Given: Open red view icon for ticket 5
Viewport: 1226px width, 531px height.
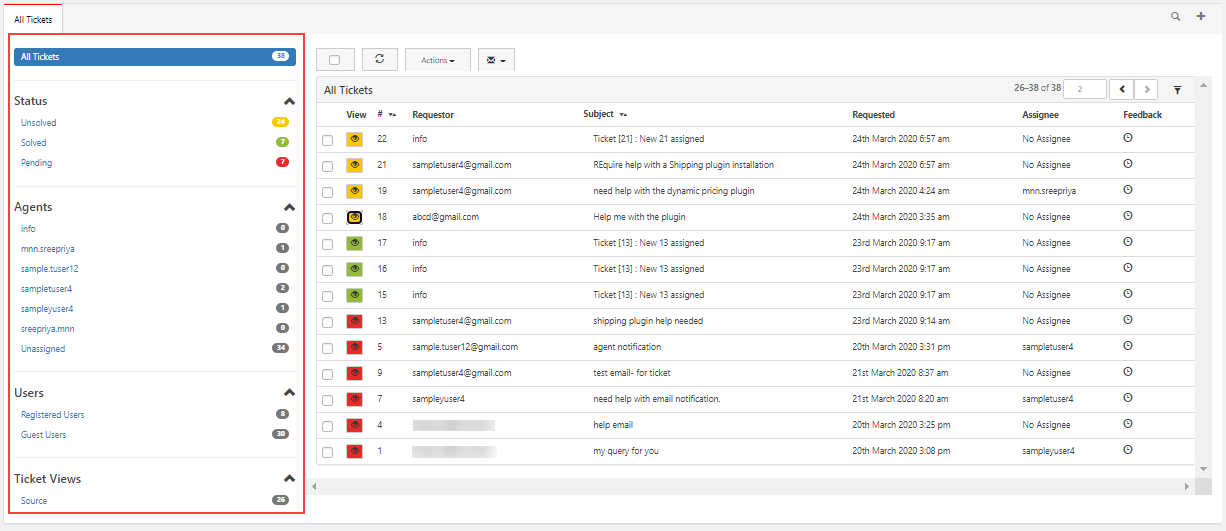Looking at the screenshot, I should pyautogui.click(x=354, y=347).
